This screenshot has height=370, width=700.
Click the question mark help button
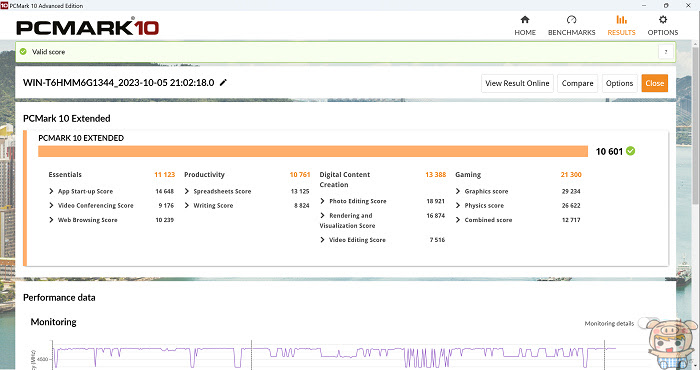pos(666,52)
